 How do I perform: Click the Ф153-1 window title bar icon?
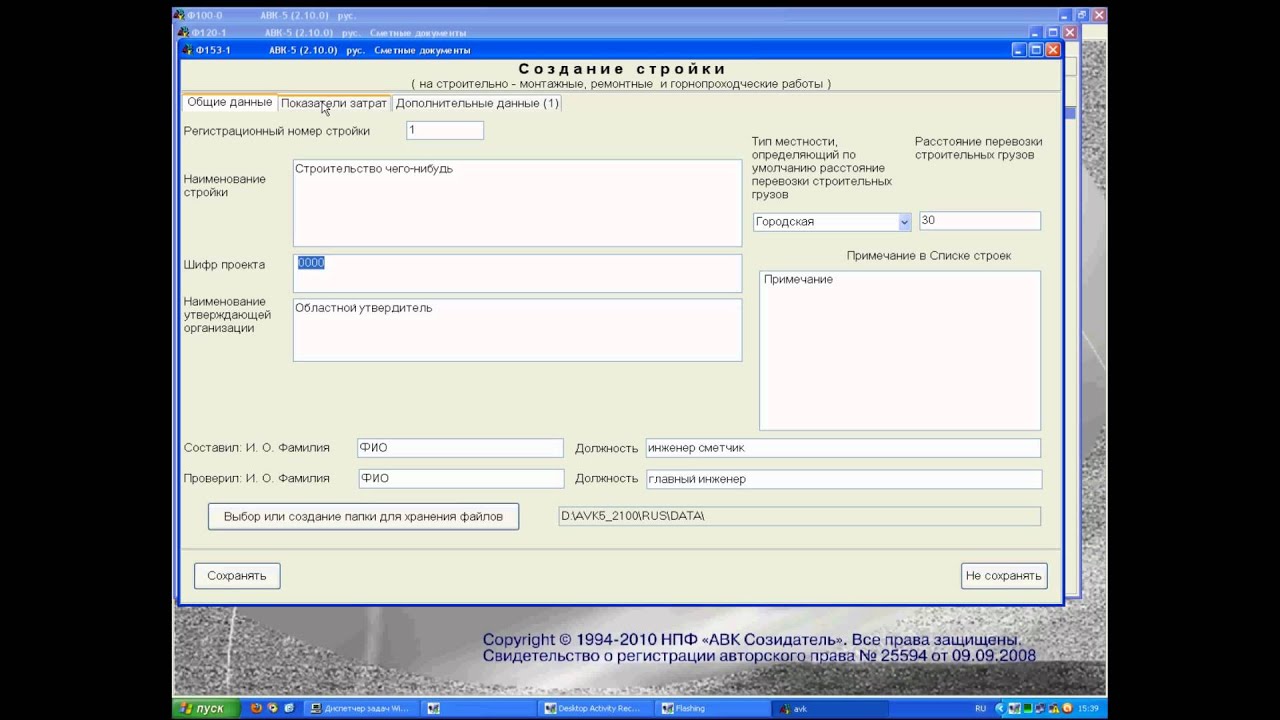tap(187, 50)
